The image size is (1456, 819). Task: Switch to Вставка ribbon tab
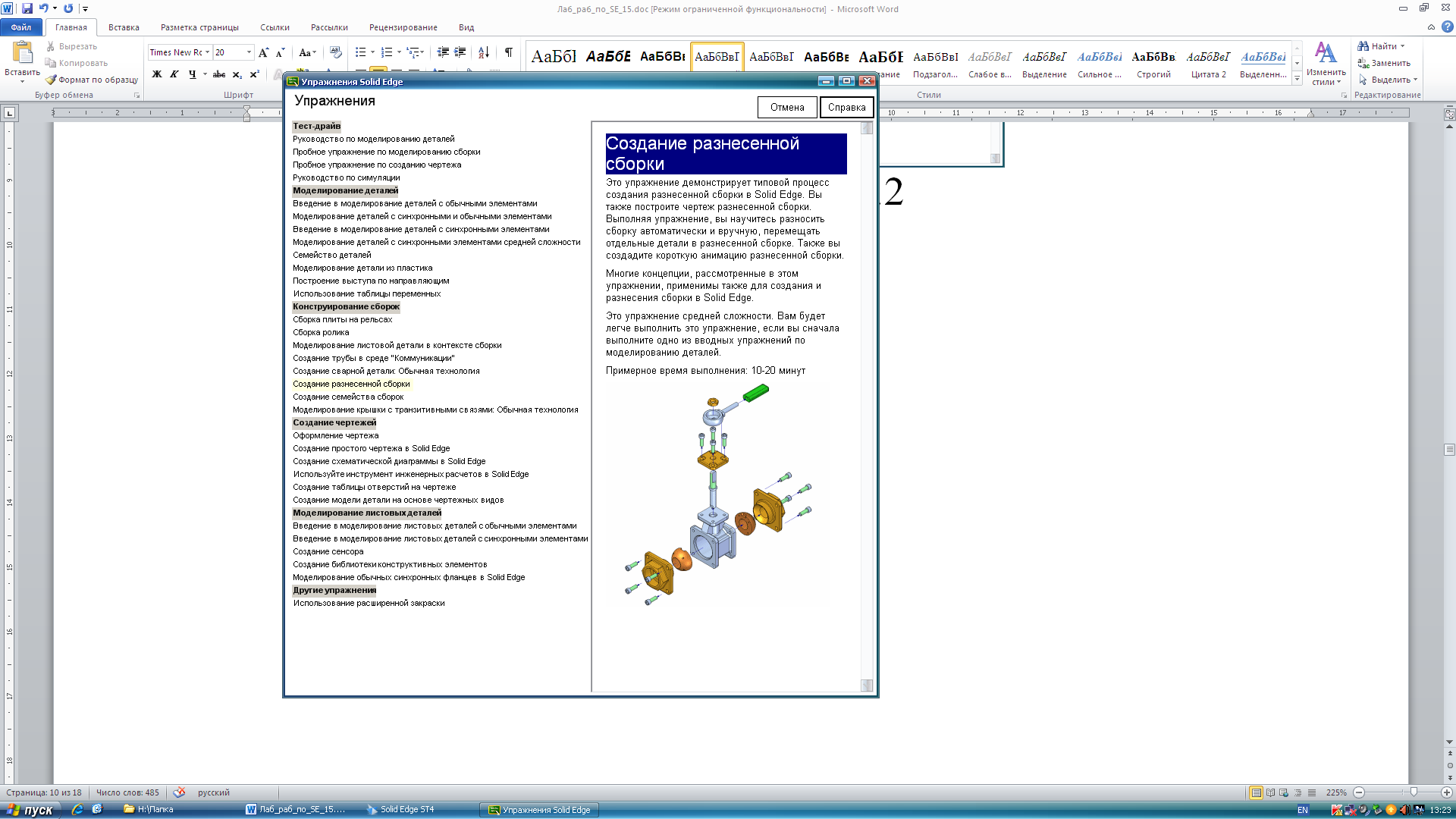(x=124, y=27)
